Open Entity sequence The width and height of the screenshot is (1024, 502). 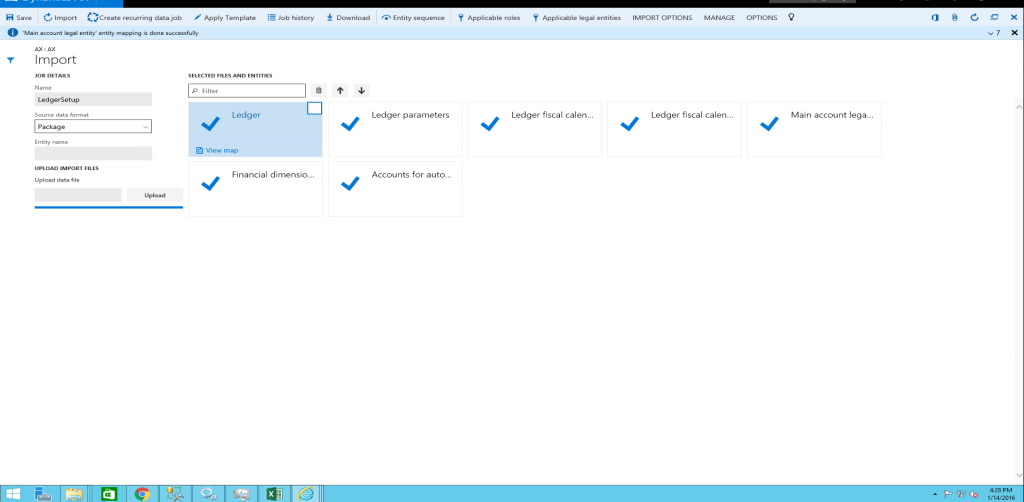tap(413, 18)
